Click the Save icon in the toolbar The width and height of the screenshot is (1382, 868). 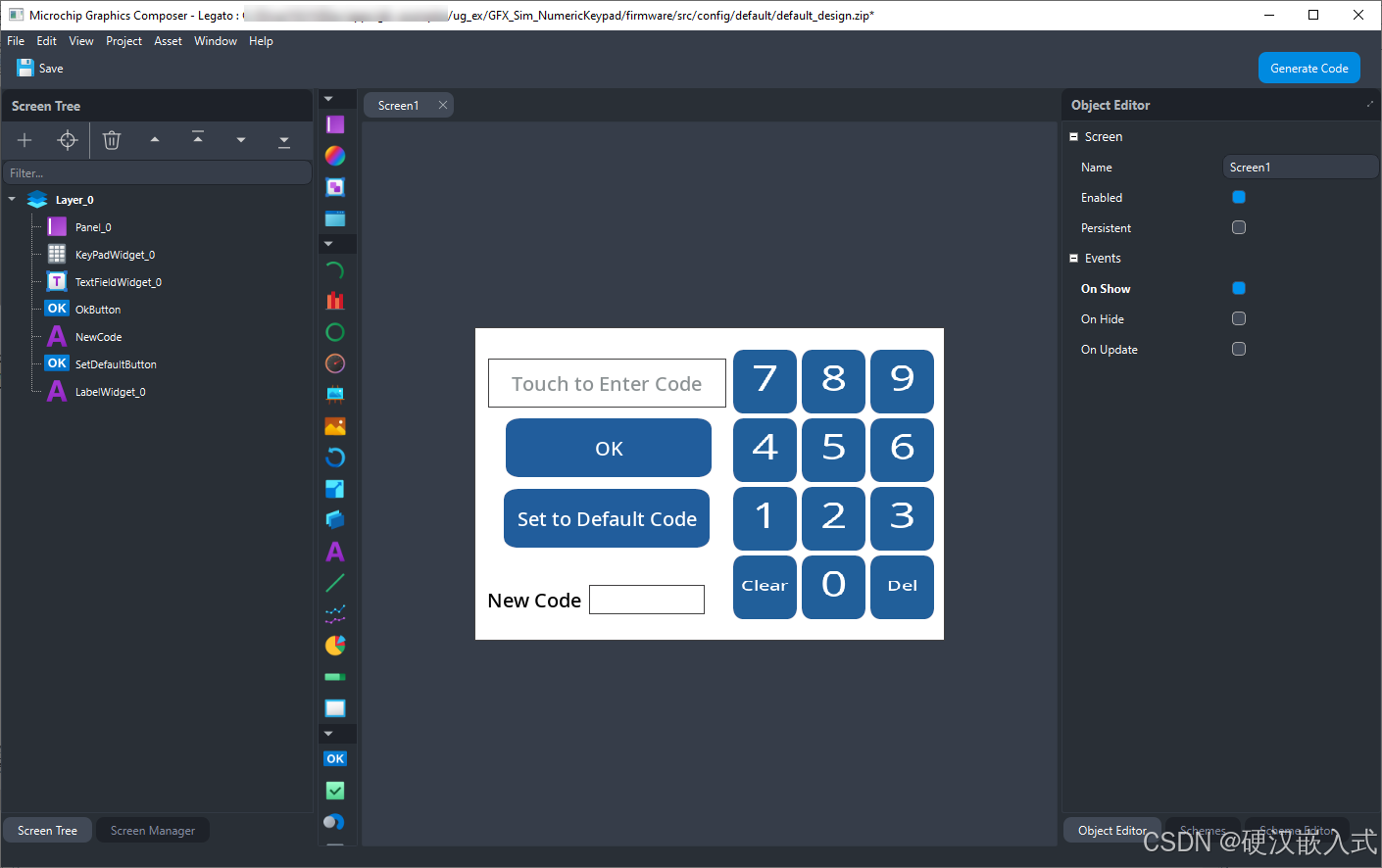(x=25, y=68)
